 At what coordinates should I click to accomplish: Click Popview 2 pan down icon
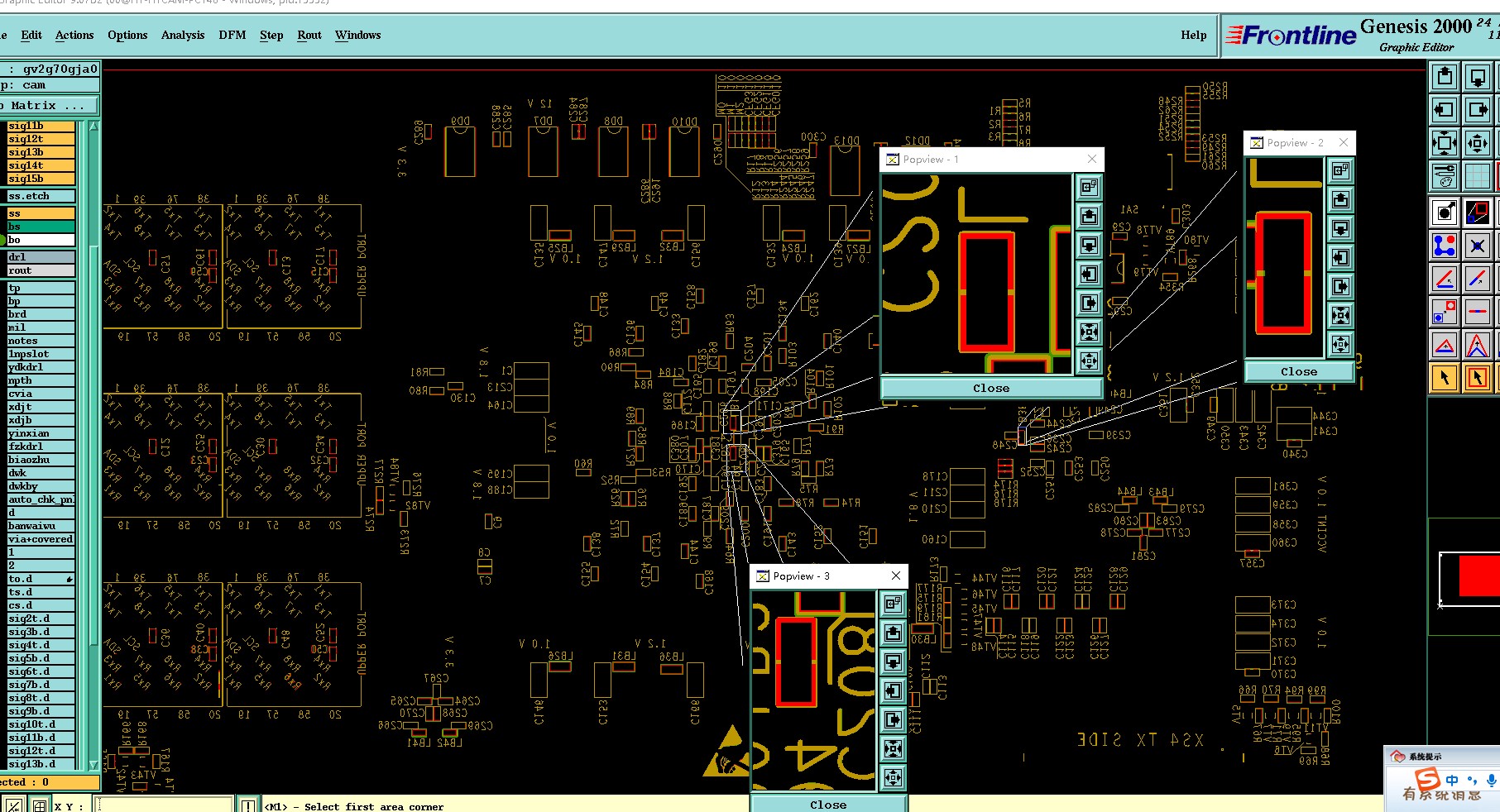tap(1341, 228)
